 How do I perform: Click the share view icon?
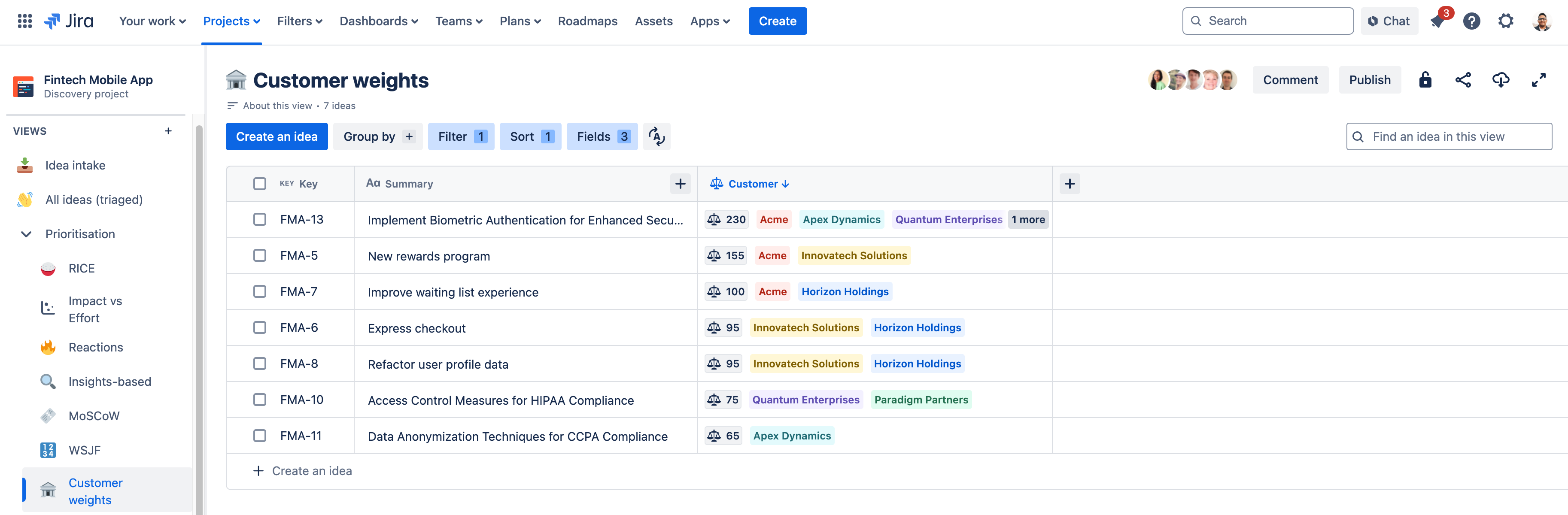pos(1463,80)
